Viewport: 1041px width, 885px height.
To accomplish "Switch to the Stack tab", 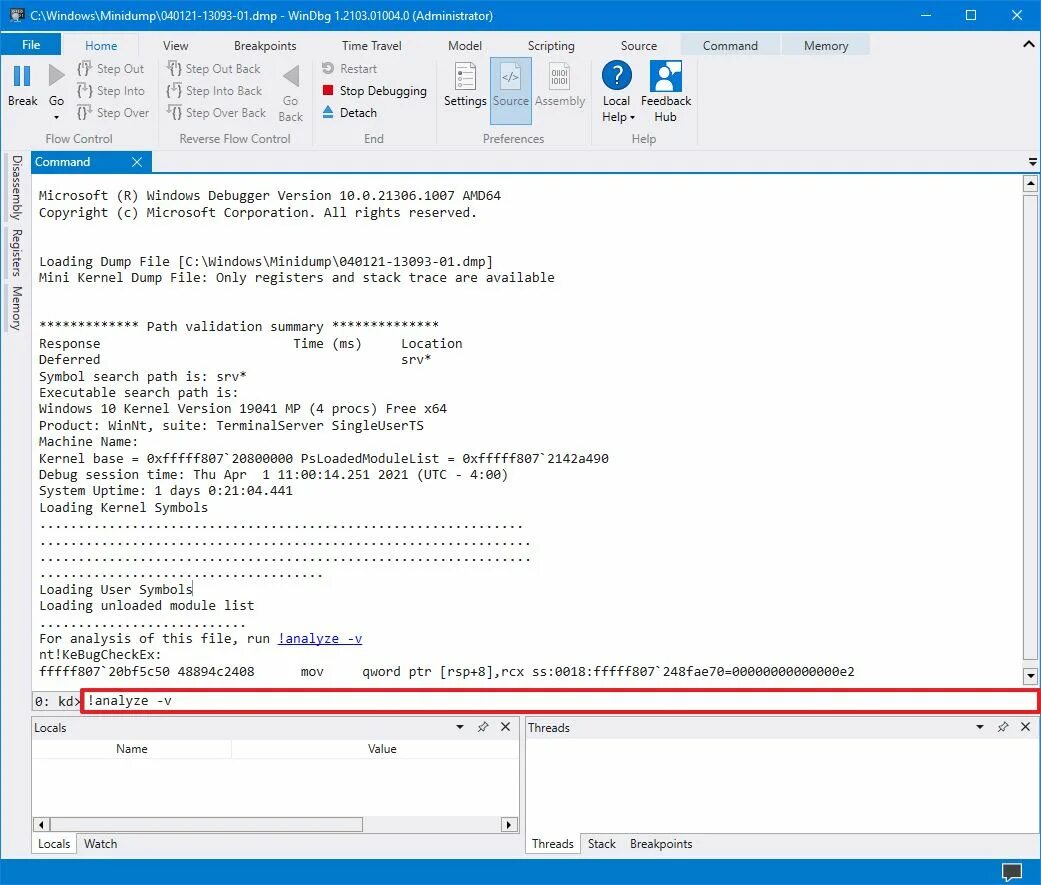I will coord(601,844).
